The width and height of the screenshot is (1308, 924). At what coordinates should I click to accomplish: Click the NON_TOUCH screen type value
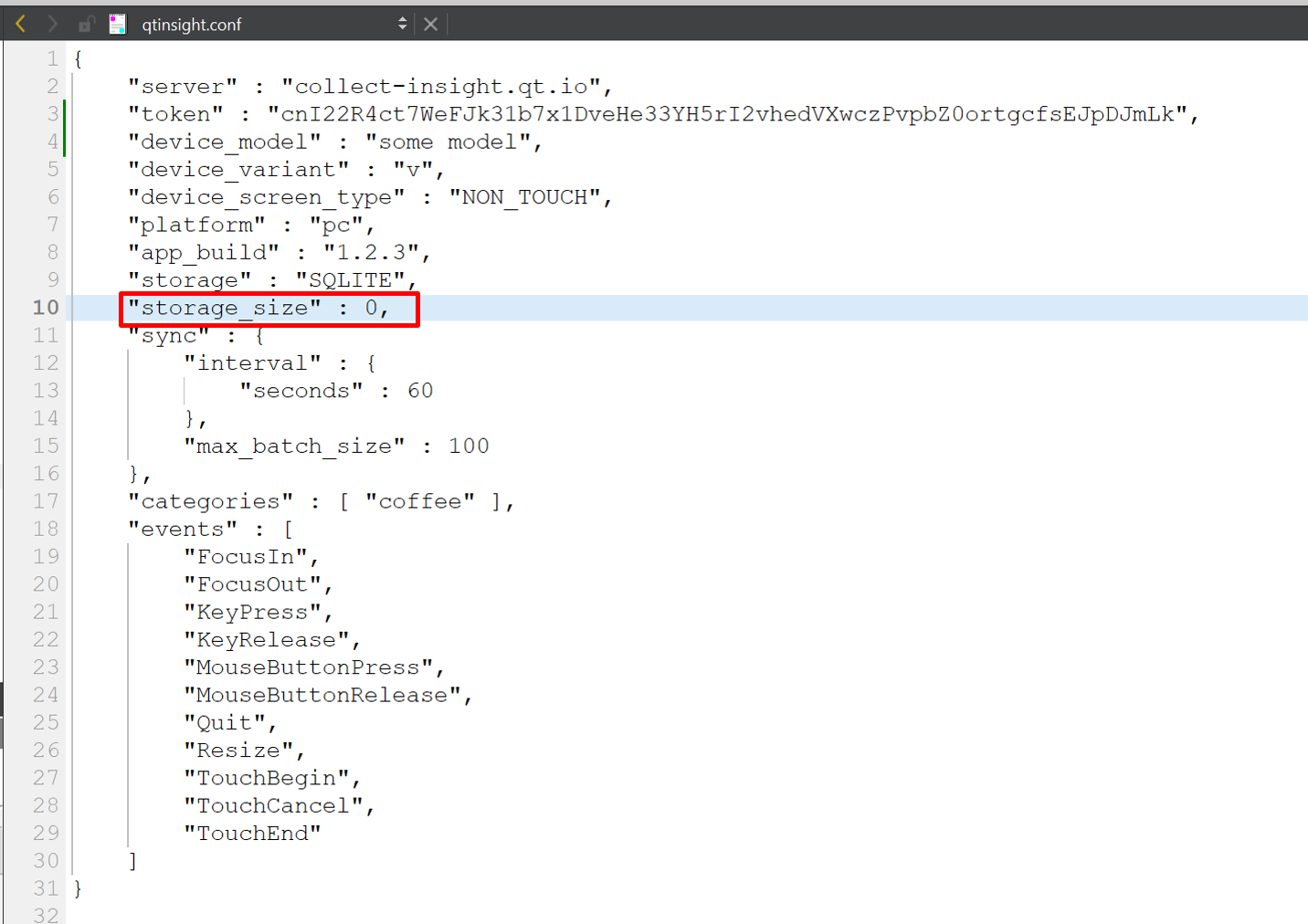[x=524, y=197]
